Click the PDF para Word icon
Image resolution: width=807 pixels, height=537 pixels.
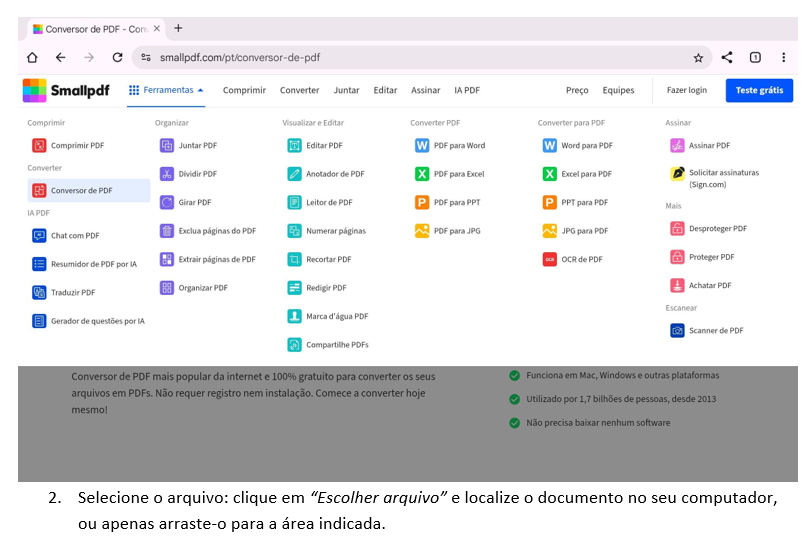[422, 145]
